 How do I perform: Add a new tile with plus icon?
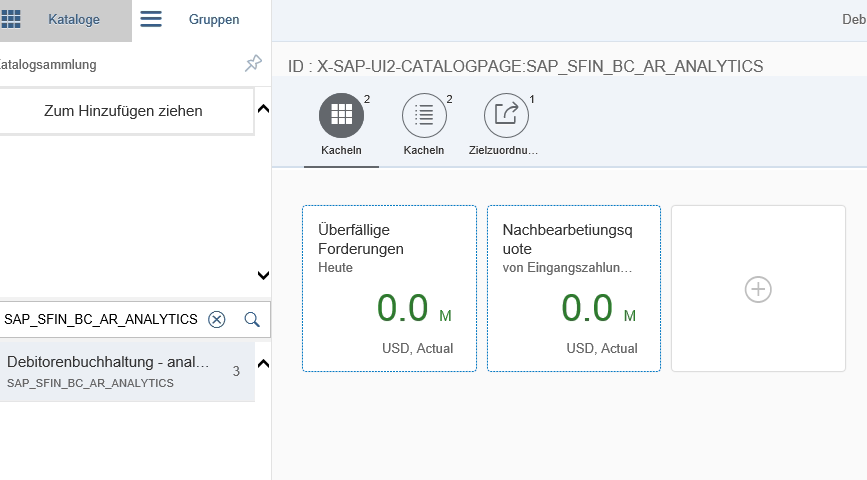point(758,289)
